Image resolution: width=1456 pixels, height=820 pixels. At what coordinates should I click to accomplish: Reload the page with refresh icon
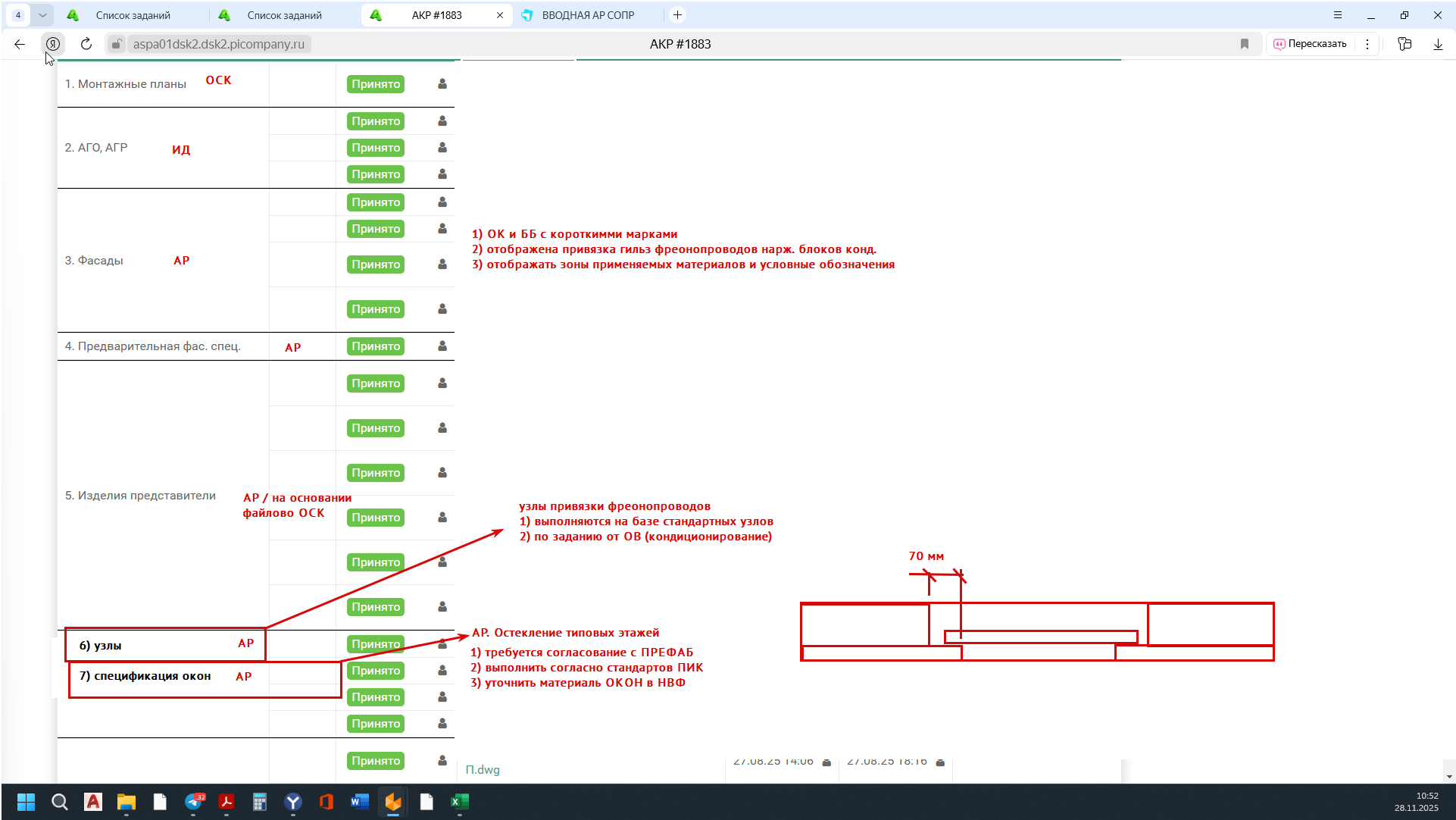pyautogui.click(x=86, y=44)
